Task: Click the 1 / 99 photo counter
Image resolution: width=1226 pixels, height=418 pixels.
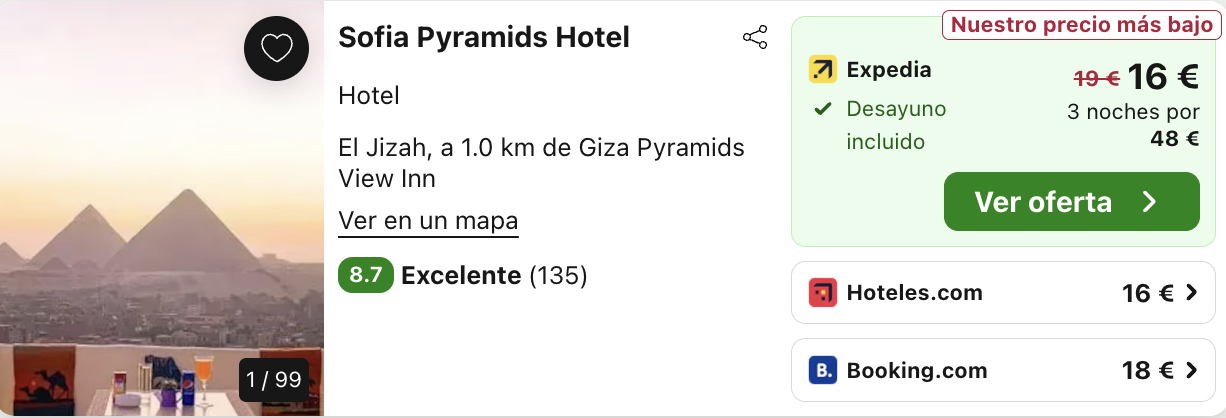Action: tap(274, 380)
